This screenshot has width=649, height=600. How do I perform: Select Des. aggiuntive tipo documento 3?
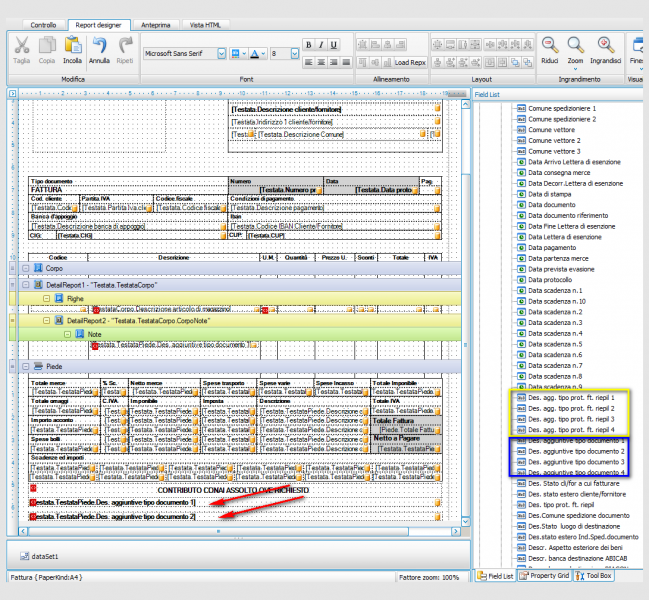click(576, 462)
